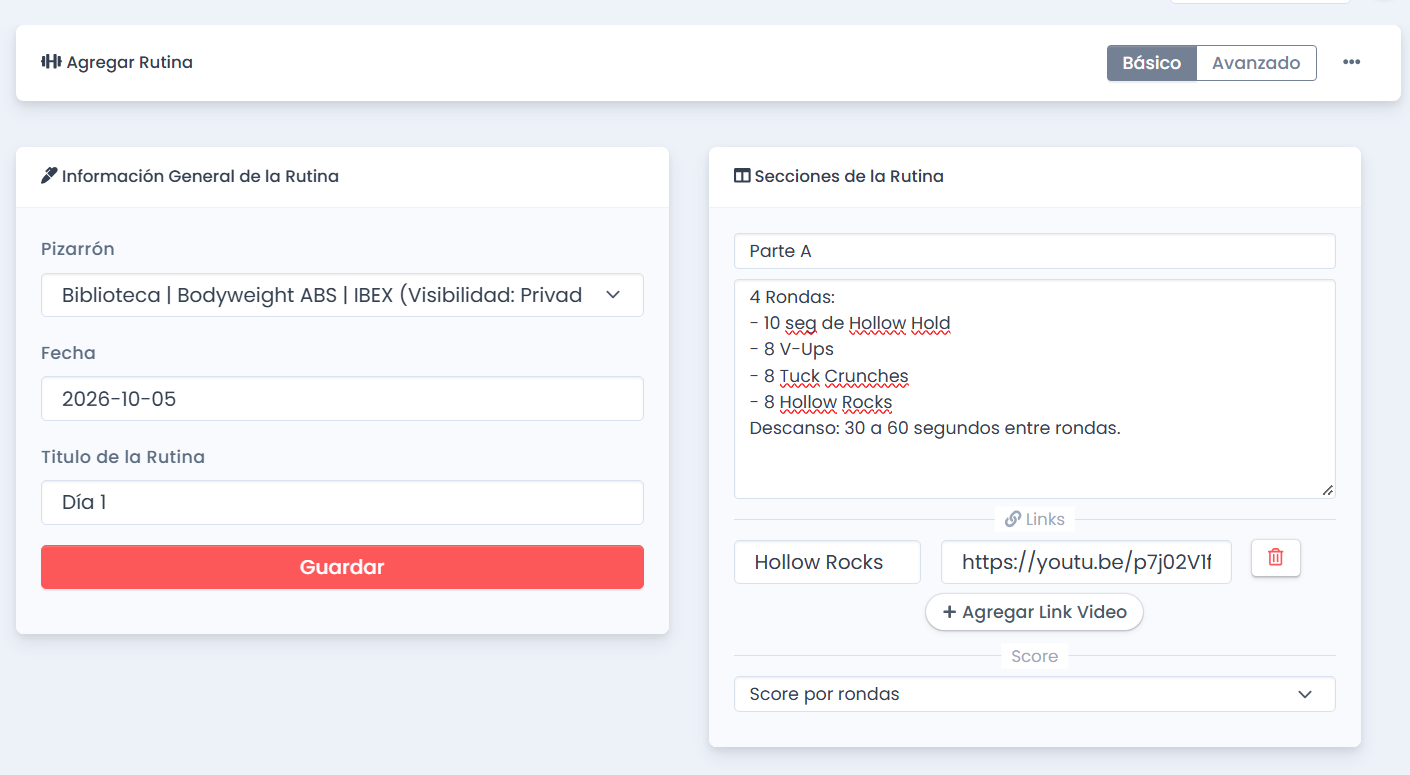Viewport: 1410px width, 775px height.
Task: Click the youtu.be link URL field
Action: point(1086,562)
